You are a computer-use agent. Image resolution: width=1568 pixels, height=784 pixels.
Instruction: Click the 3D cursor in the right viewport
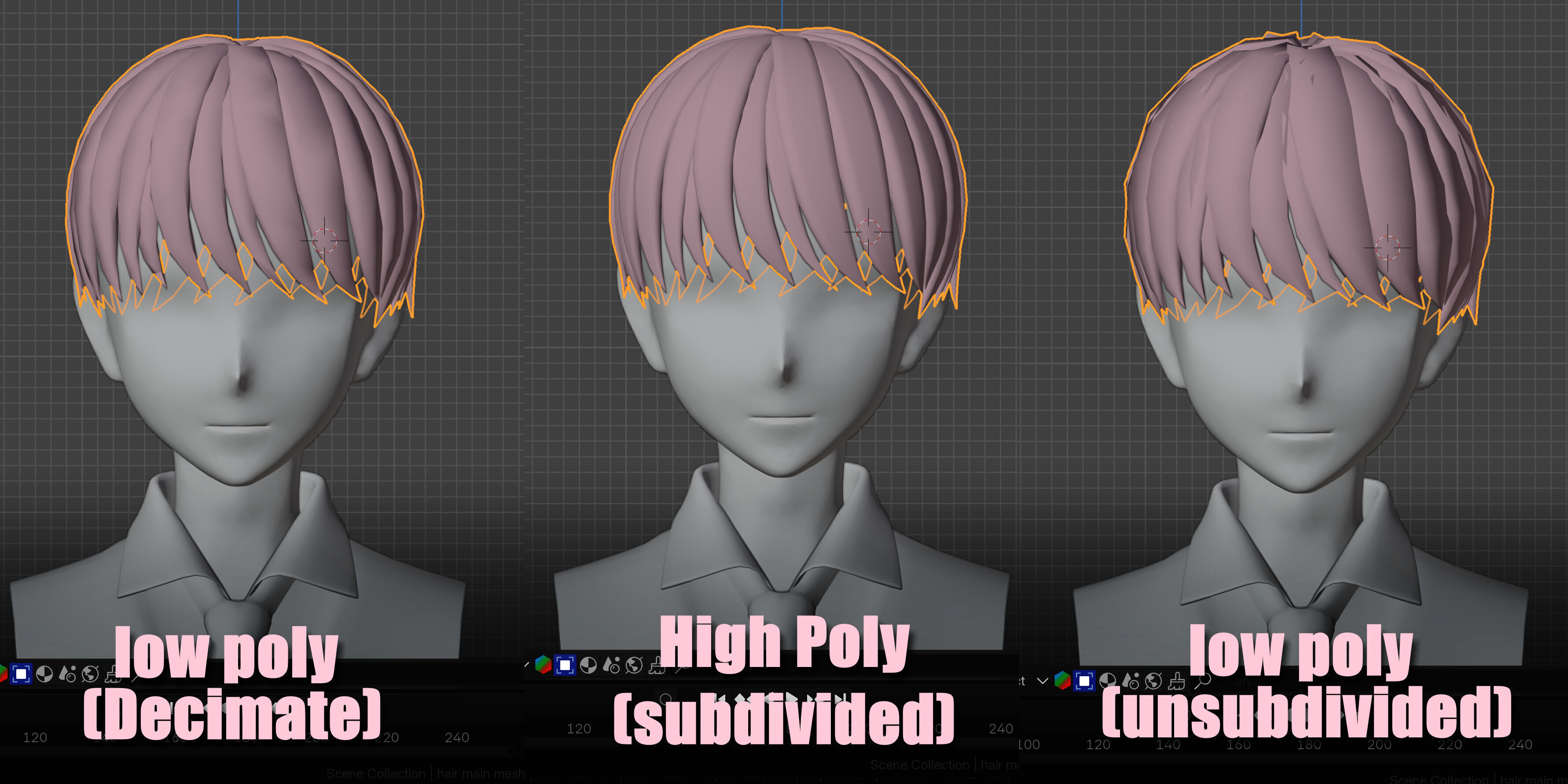pyautogui.click(x=1388, y=248)
